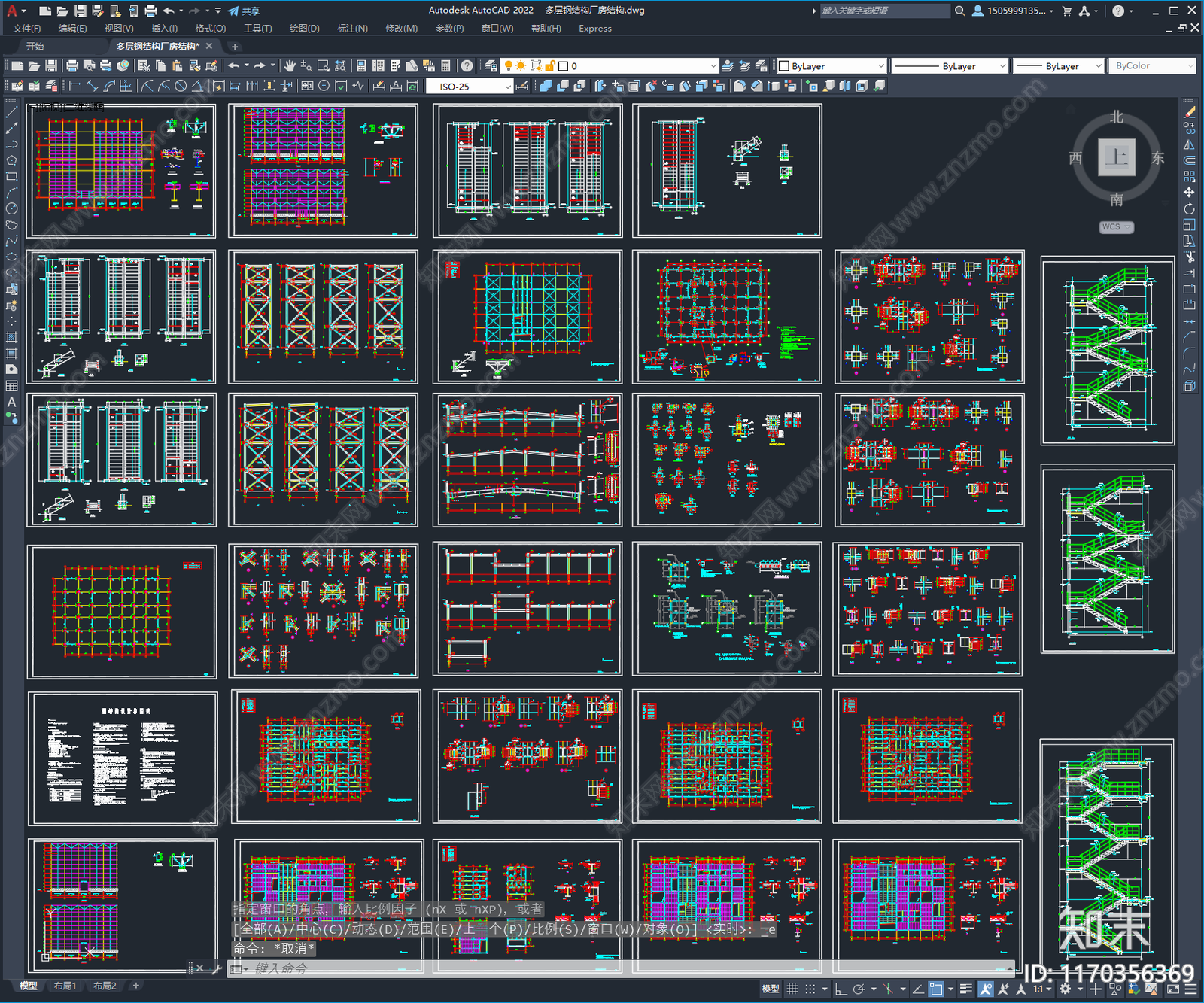Click the Aligned dimension tool icon
The width and height of the screenshot is (1204, 1003).
92,86
